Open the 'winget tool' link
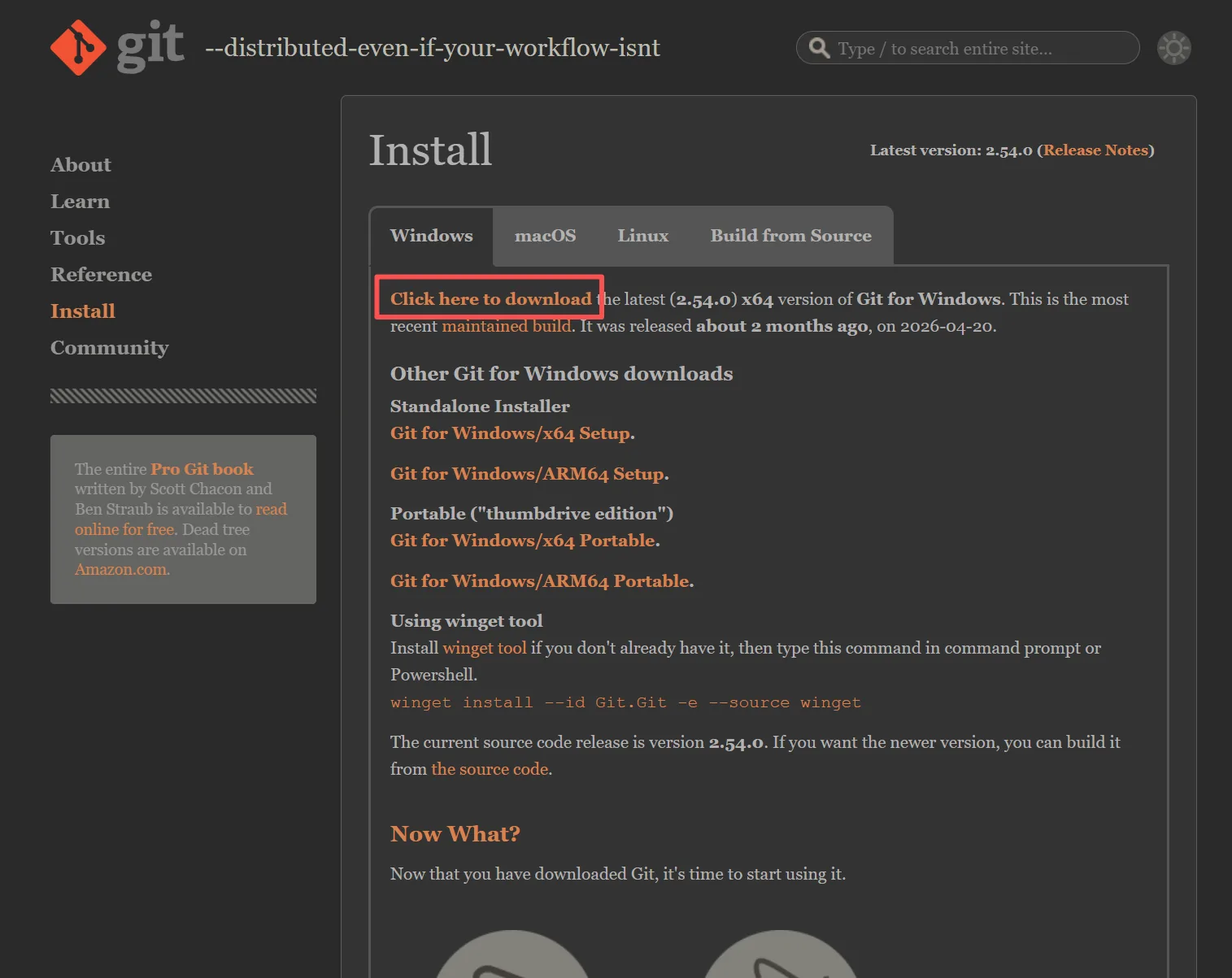This screenshot has height=978, width=1232. click(x=485, y=648)
